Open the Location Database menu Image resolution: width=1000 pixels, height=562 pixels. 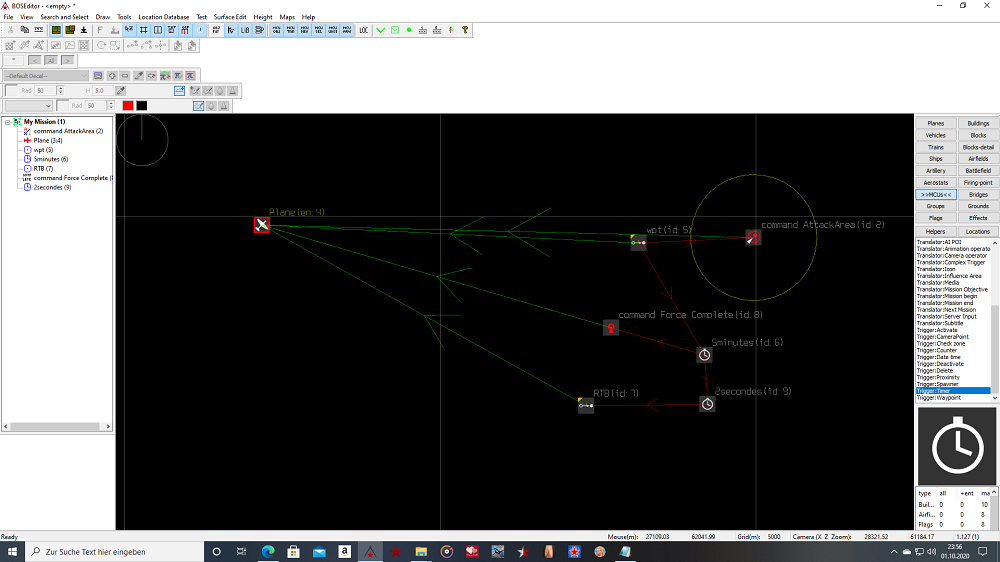pyautogui.click(x=163, y=17)
